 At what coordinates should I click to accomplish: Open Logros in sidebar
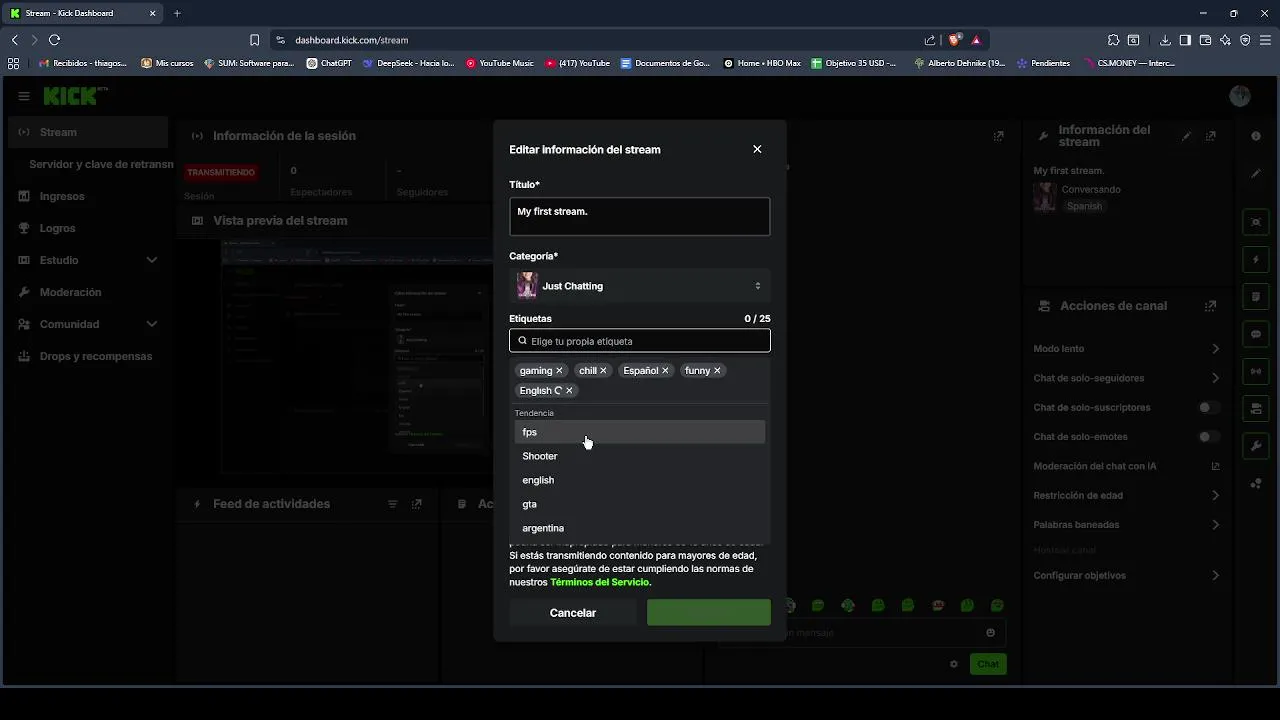click(57, 228)
